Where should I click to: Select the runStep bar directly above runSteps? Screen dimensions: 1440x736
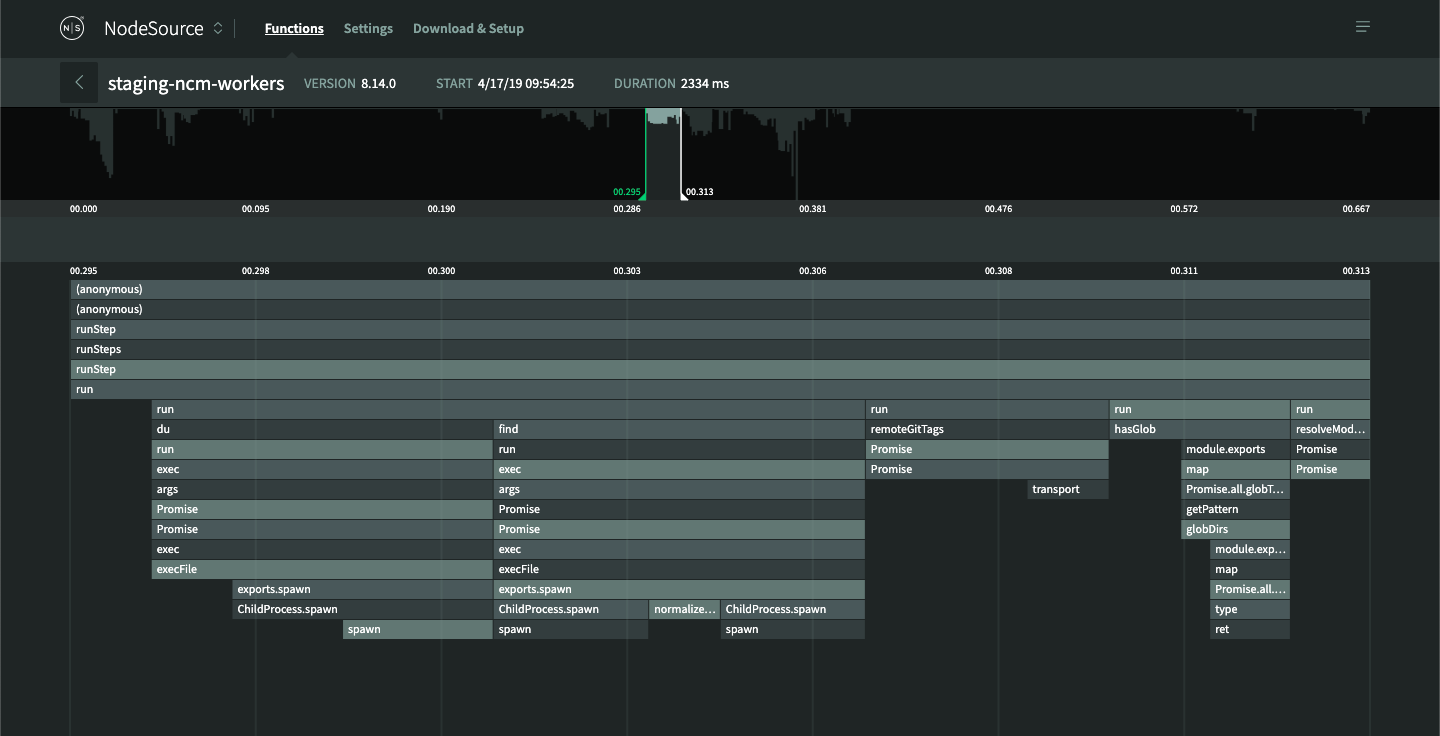coord(720,330)
